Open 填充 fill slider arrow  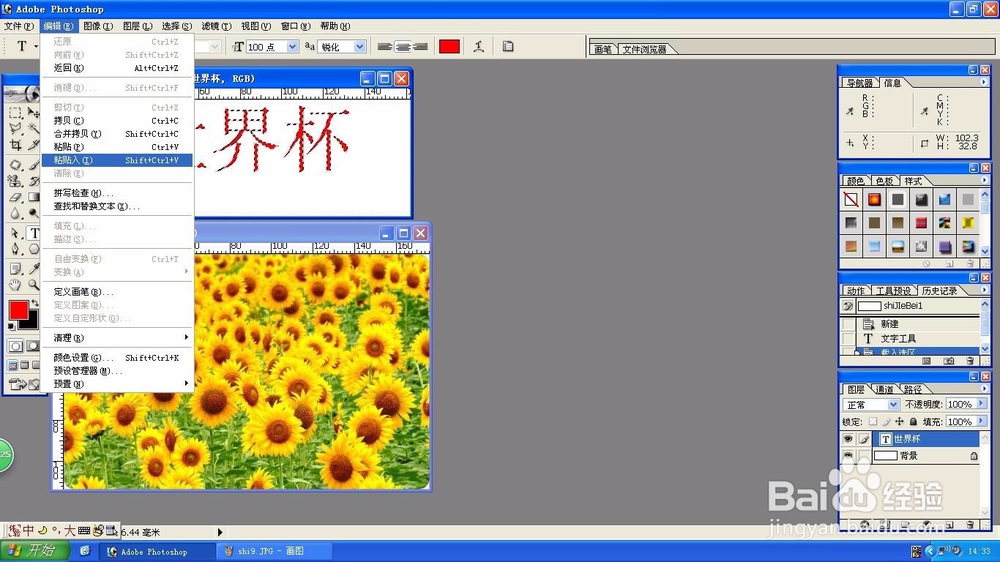pos(981,421)
